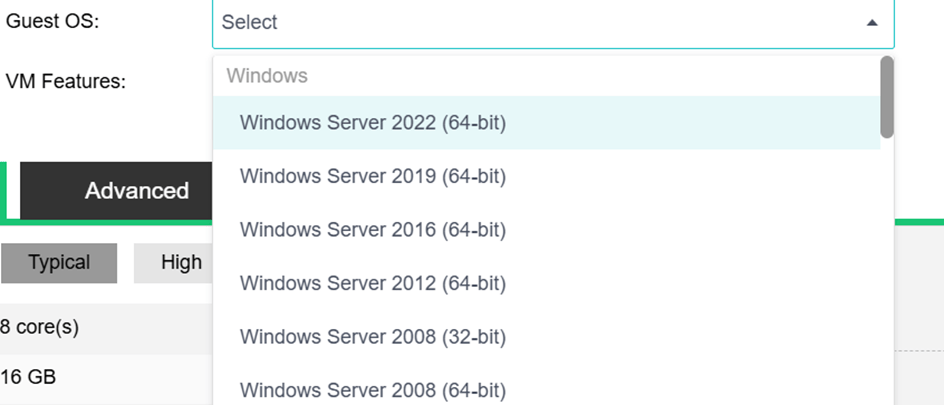Choose Windows Server 2022 (64-bit) option

[373, 123]
